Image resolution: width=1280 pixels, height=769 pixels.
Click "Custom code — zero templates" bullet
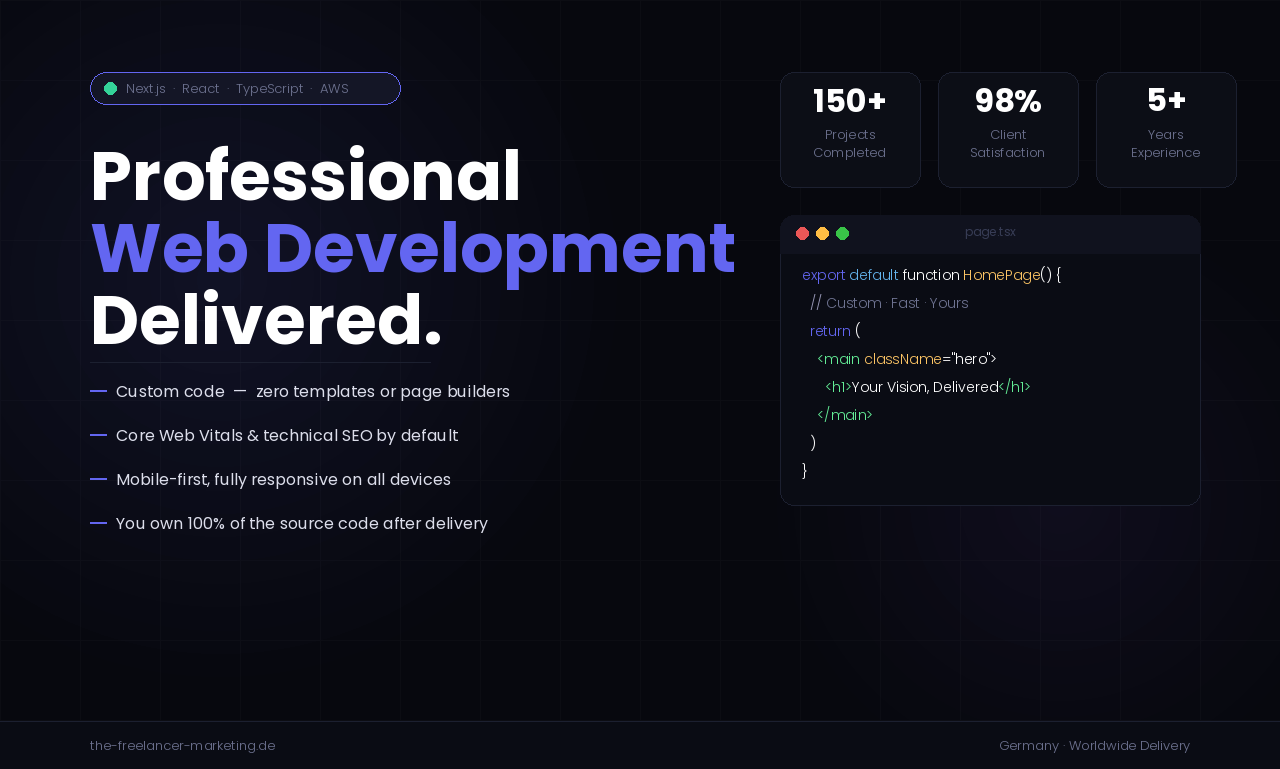300,392
